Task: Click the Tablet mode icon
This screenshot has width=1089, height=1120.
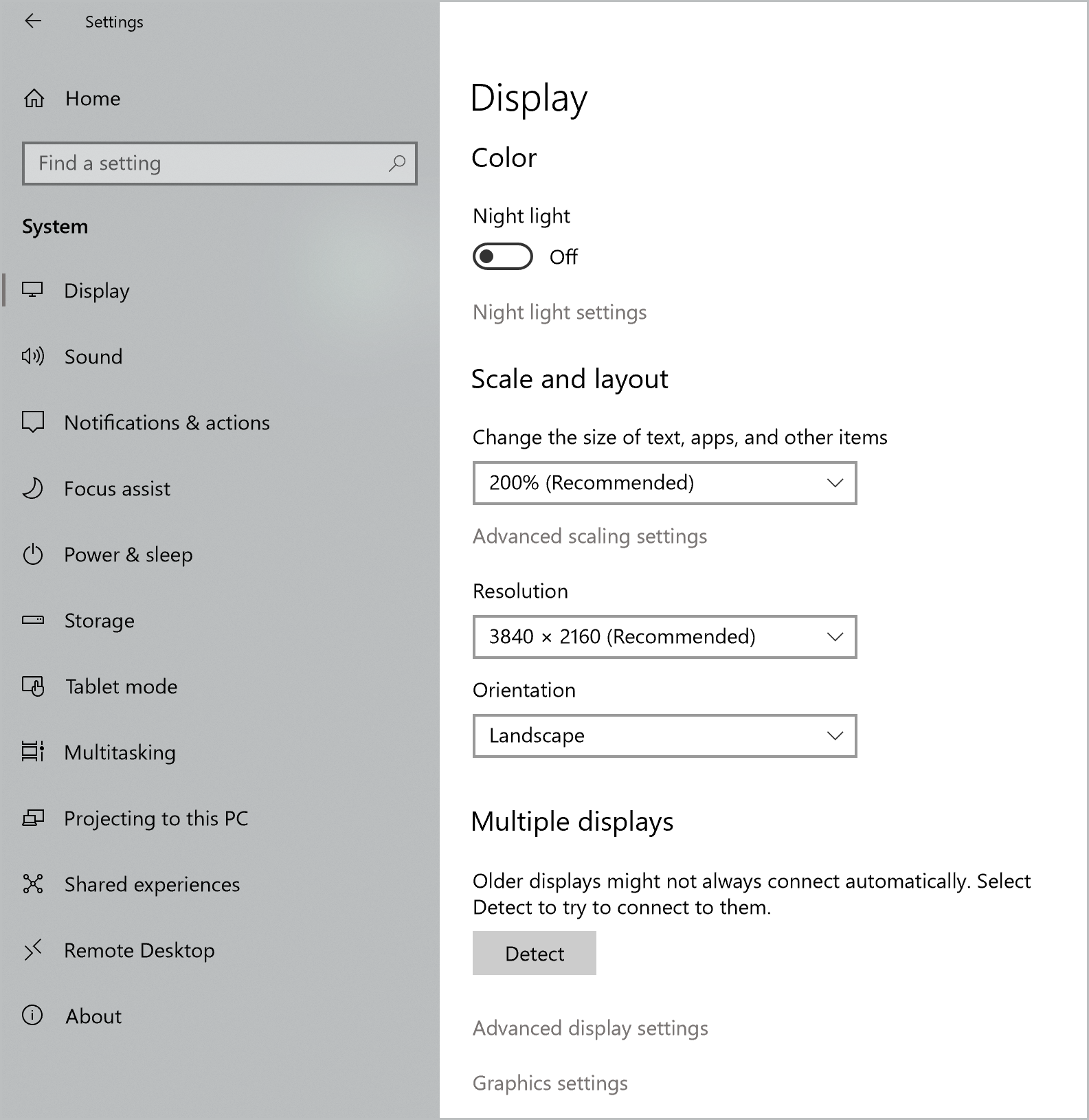Action: click(32, 686)
